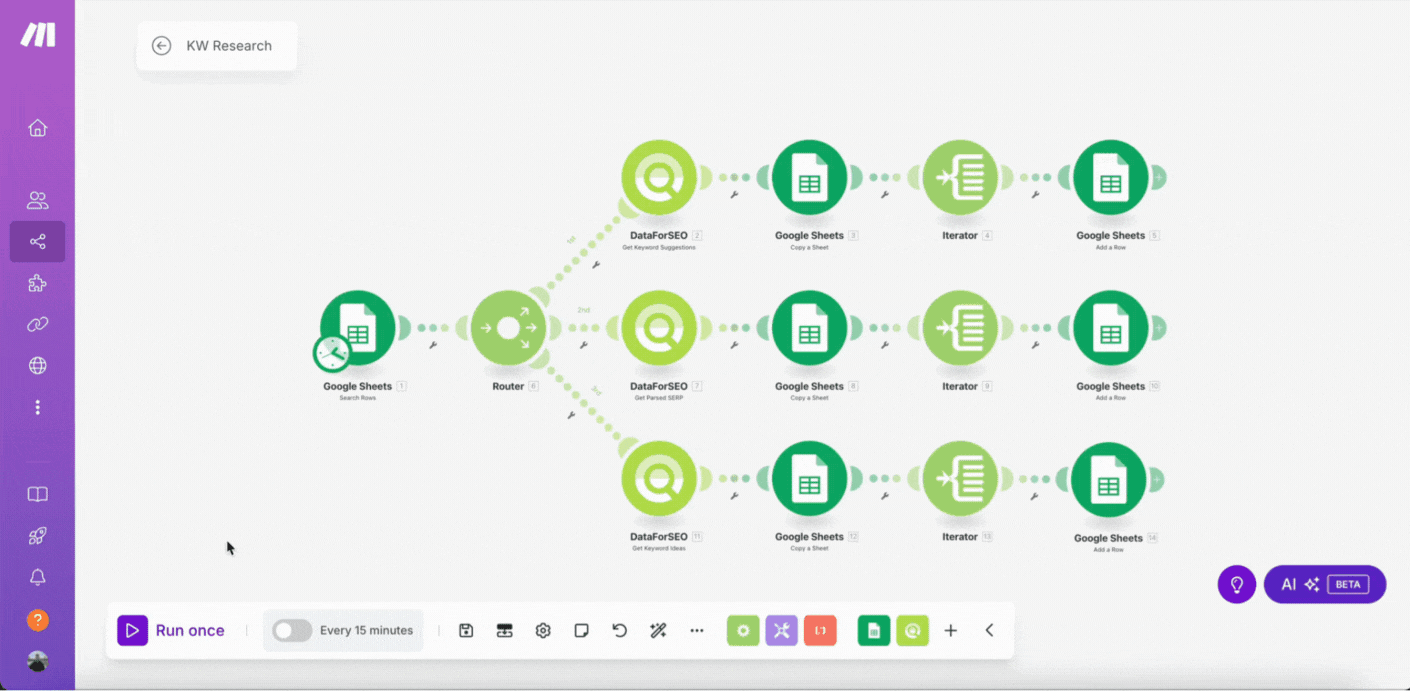Click the Undo arrow in toolbar
This screenshot has width=1410, height=691.
(x=620, y=631)
